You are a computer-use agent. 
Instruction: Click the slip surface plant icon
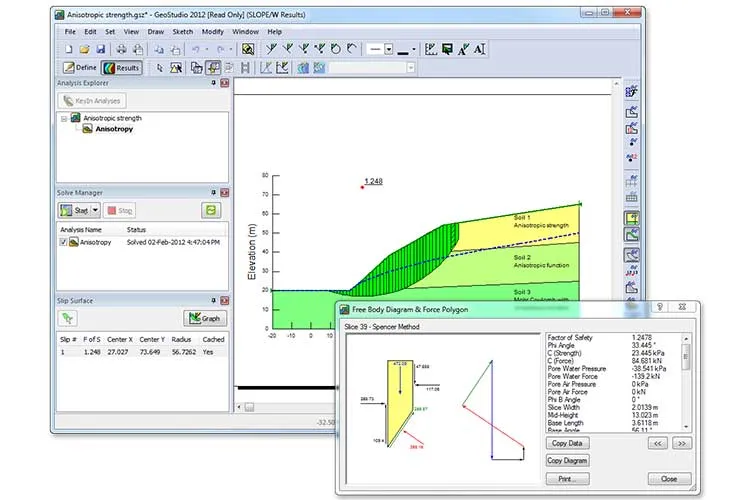pos(67,318)
